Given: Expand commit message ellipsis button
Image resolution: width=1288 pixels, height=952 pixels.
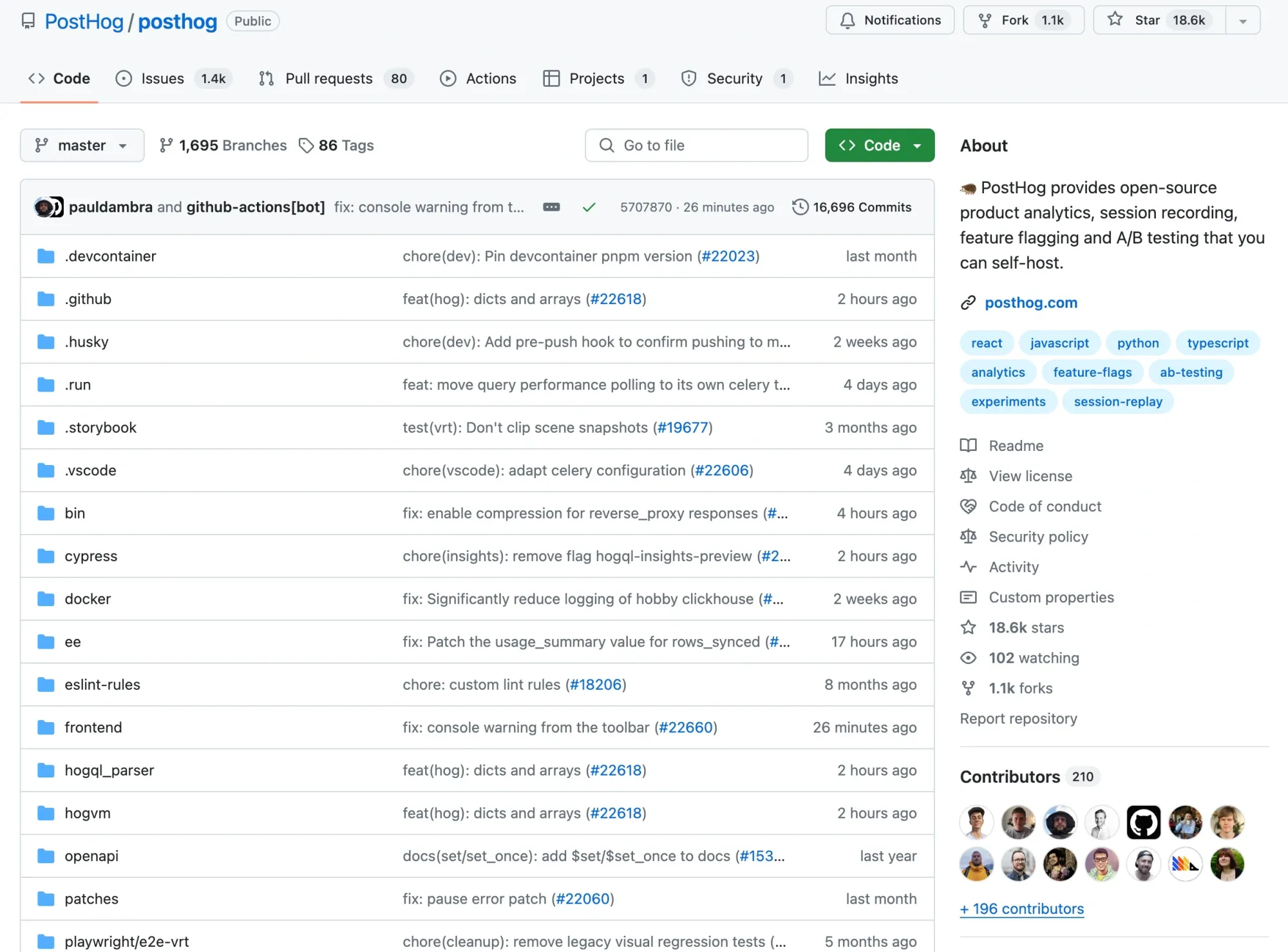Looking at the screenshot, I should pos(551,207).
